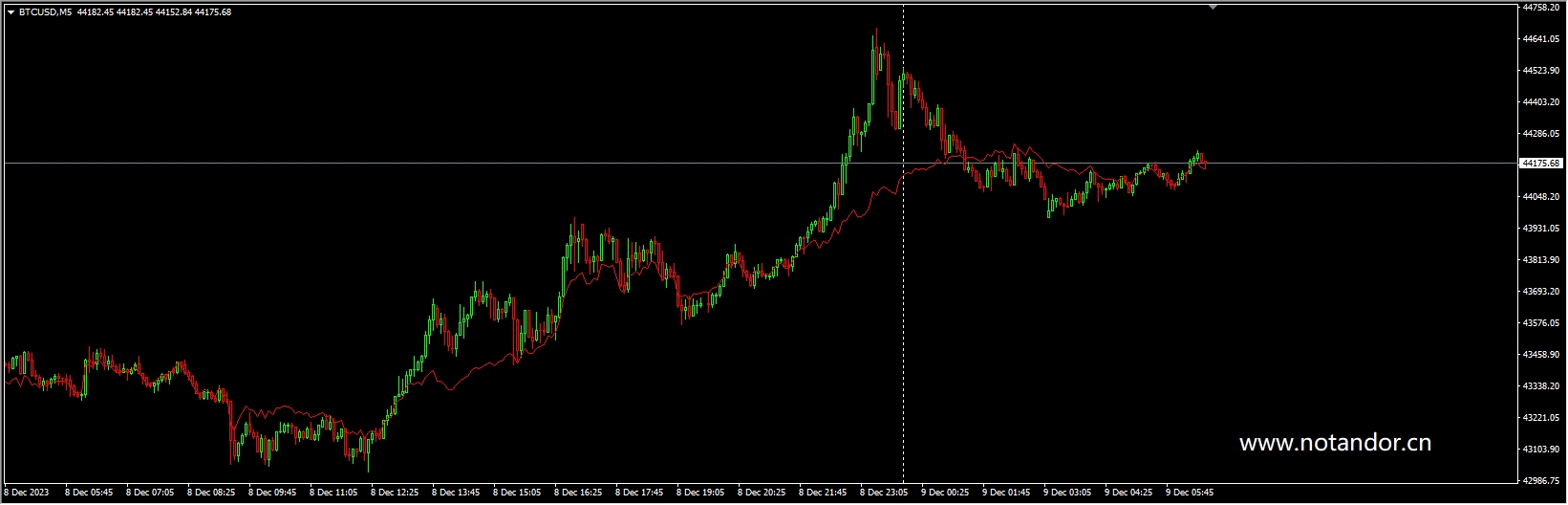Click time label 8 Dec 09:45
Screen dimensions: 1568x505
point(272,494)
